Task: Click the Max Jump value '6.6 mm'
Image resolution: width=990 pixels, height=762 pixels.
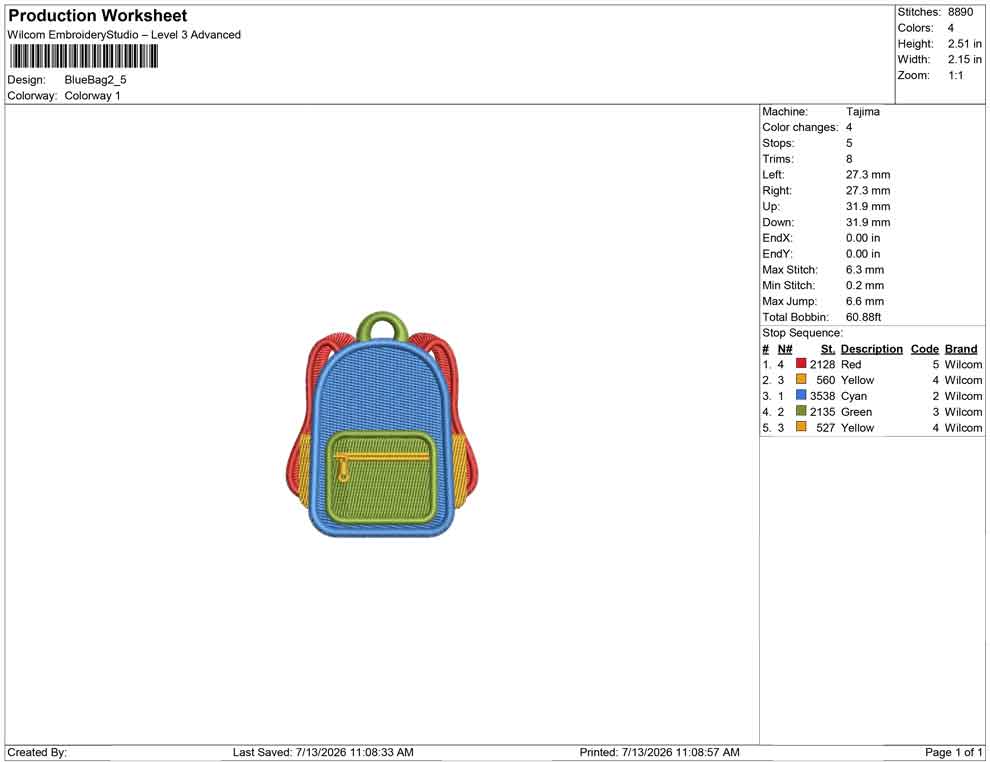Action: 864,301
